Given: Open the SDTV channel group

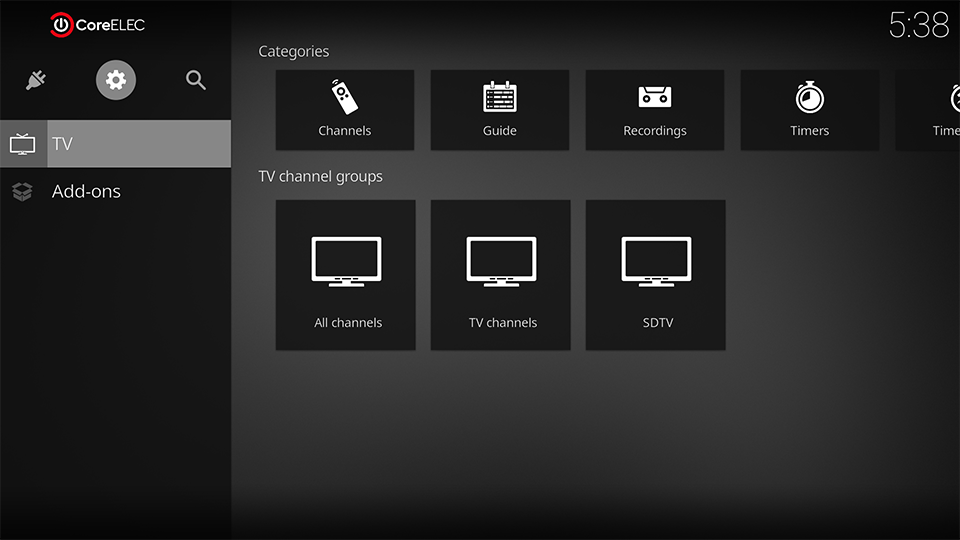Looking at the screenshot, I should 655,275.
